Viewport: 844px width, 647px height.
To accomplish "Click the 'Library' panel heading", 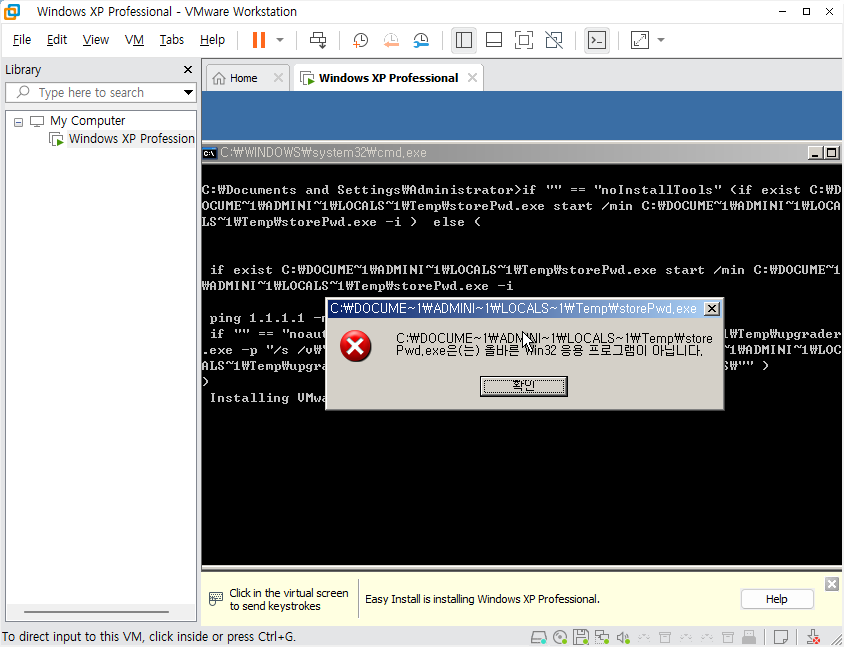I will [23, 69].
